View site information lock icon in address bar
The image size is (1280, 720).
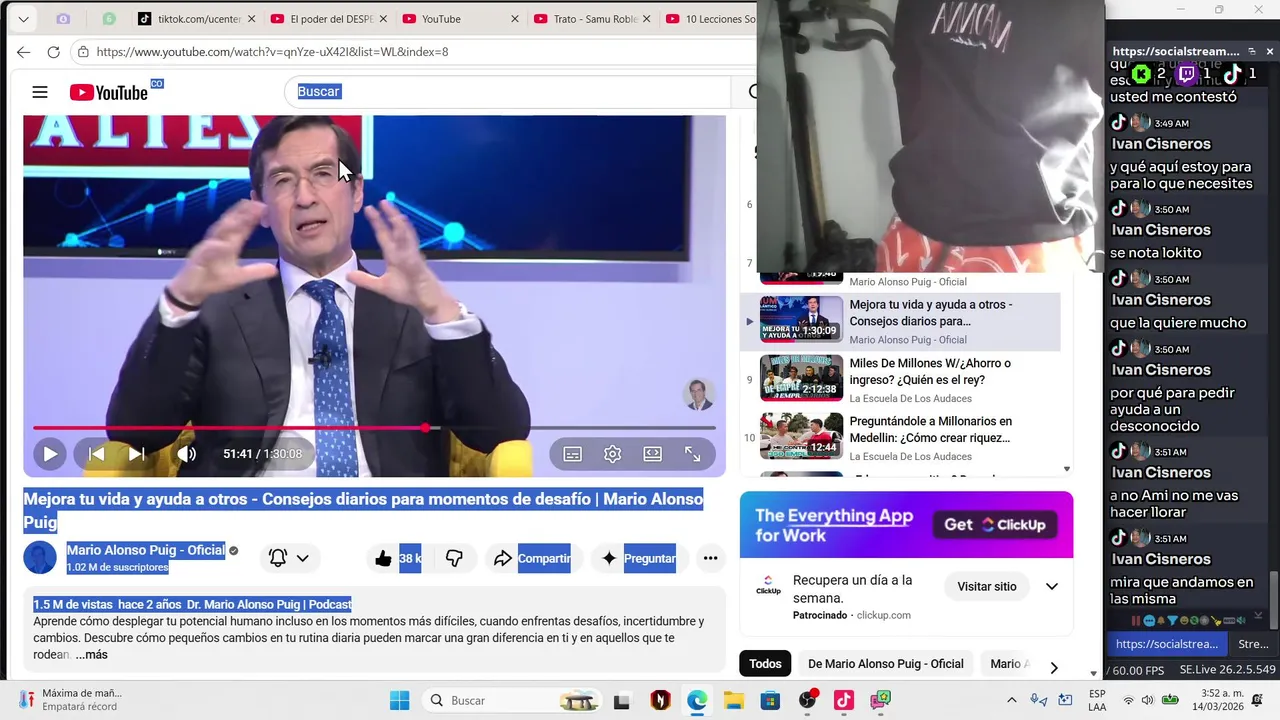(x=83, y=52)
